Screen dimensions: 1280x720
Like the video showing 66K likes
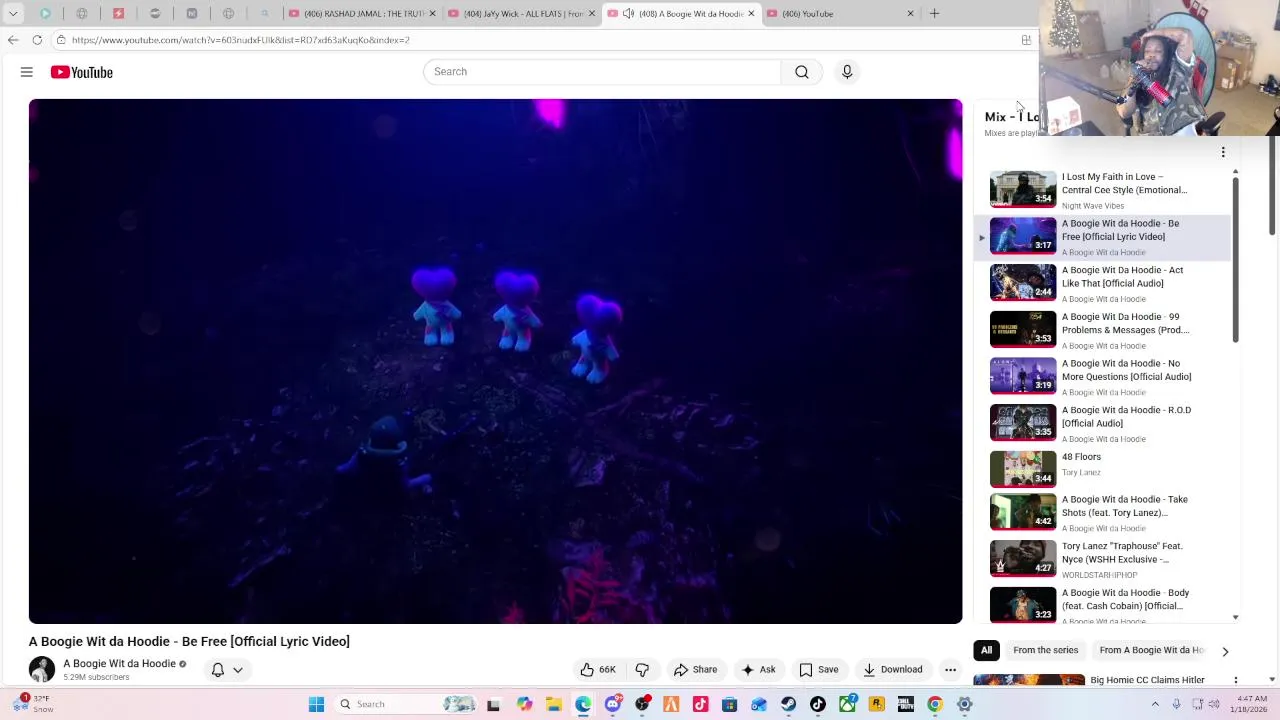(x=598, y=670)
